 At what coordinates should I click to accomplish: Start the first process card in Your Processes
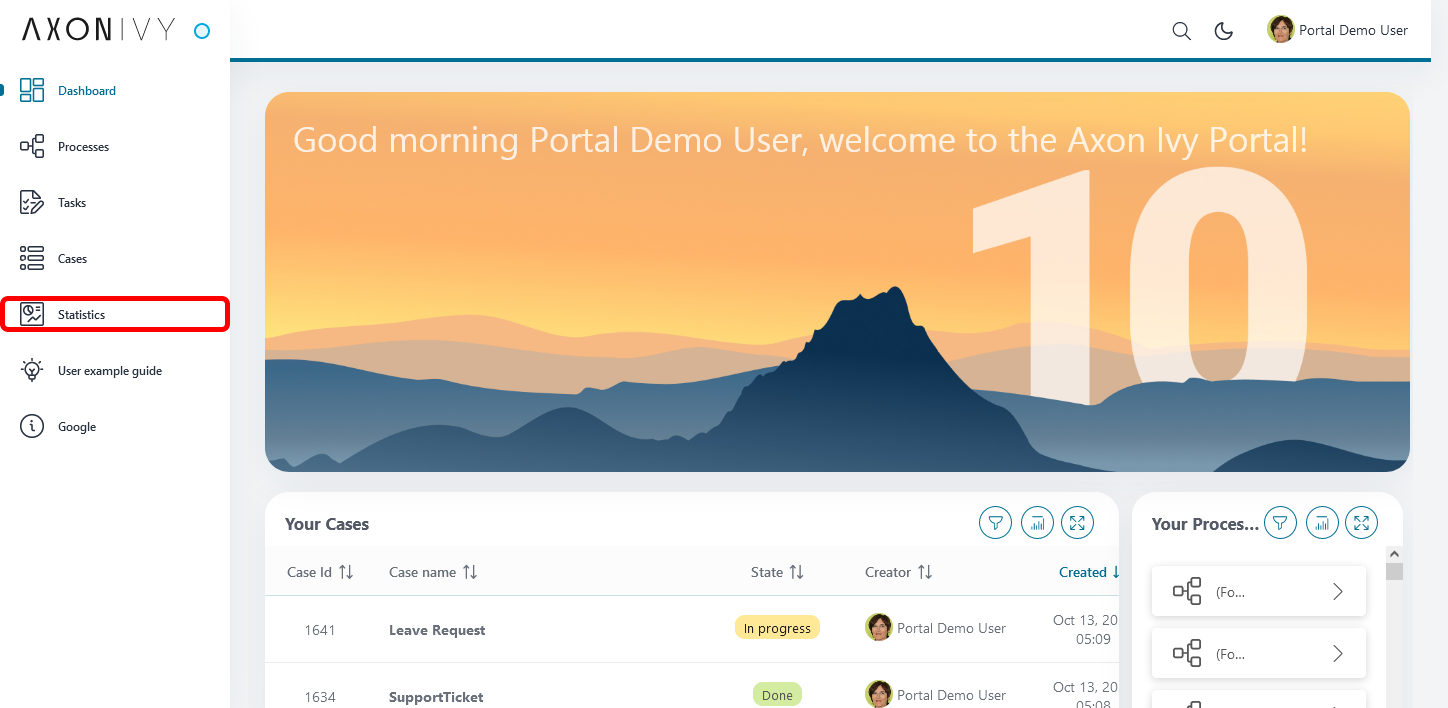pos(1259,591)
